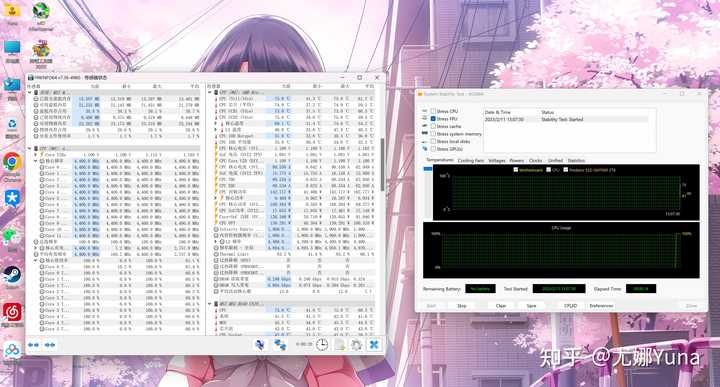
Task: Switch to the Powers tab
Action: point(517,160)
